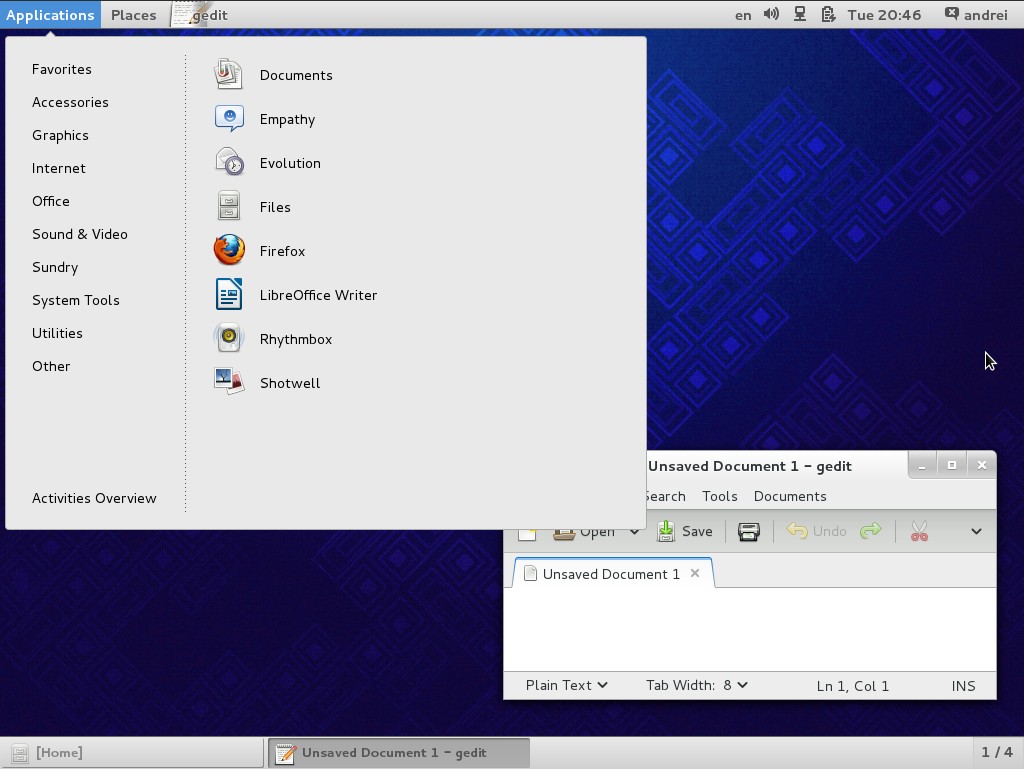Launch the Empathy messaging app
Screen dimensions: 1024x769
coord(286,118)
